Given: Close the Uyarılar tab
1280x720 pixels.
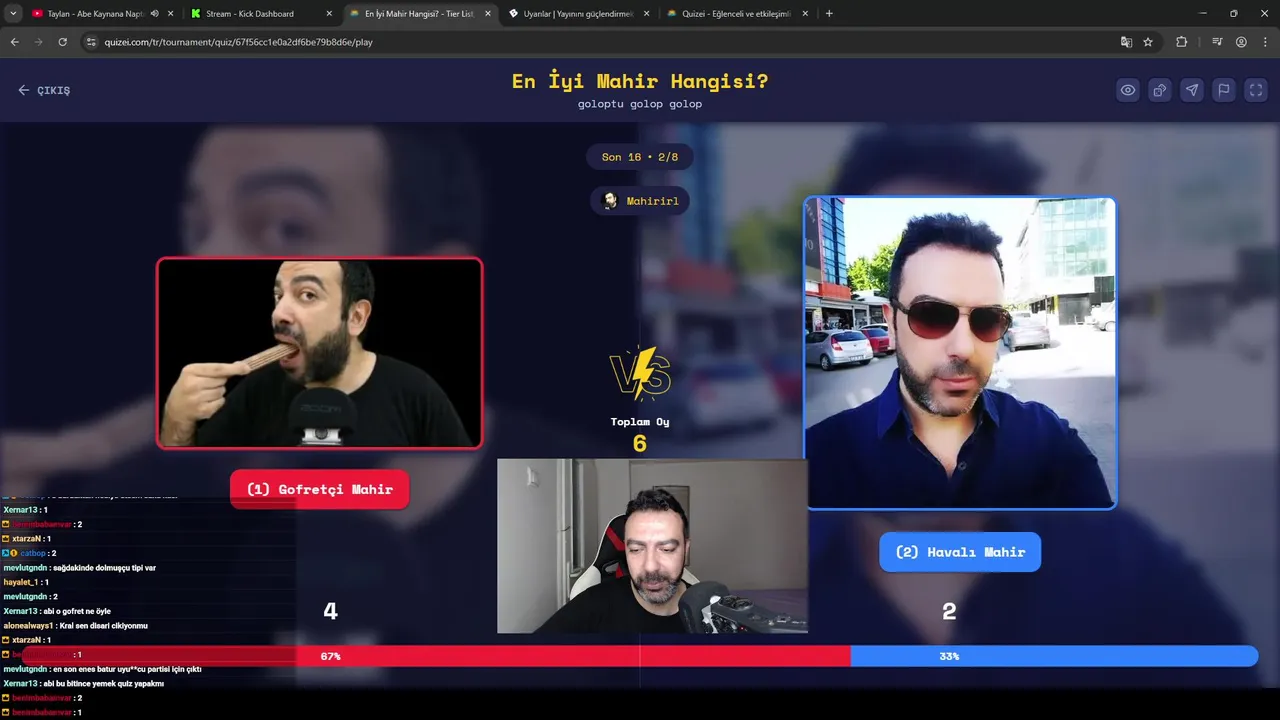Looking at the screenshot, I should [x=646, y=14].
